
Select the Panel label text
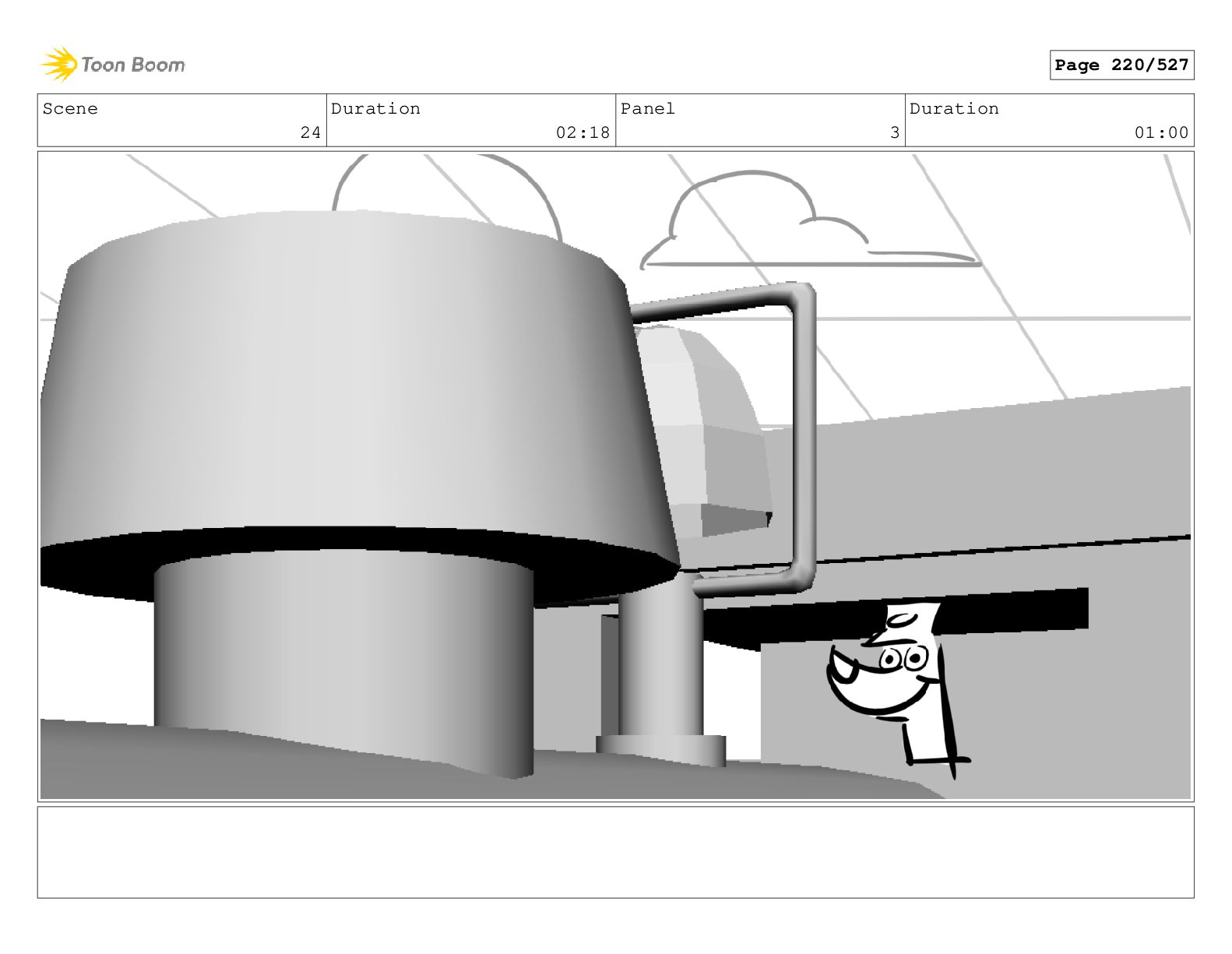coord(647,109)
